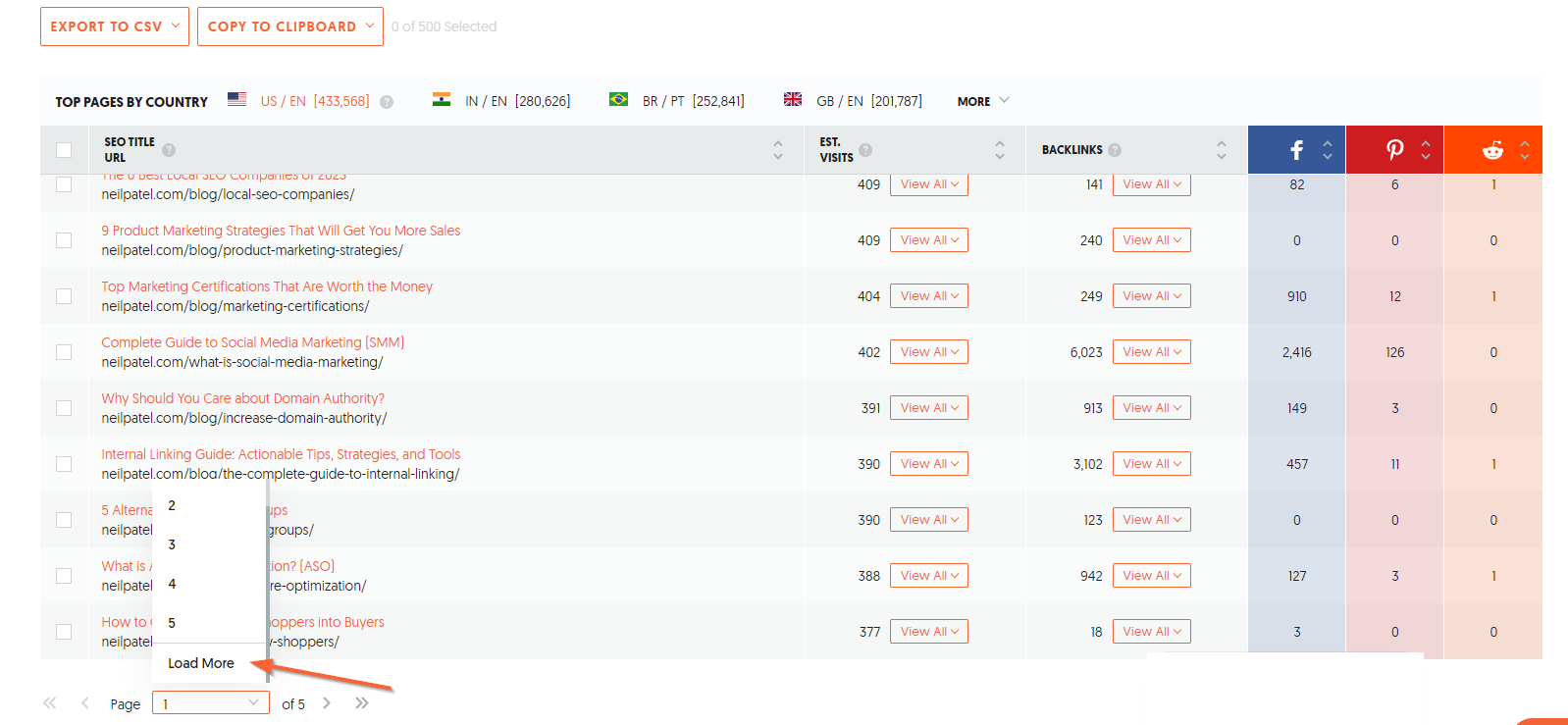
Task: Open visits View All for 402 visits row
Action: pos(929,352)
